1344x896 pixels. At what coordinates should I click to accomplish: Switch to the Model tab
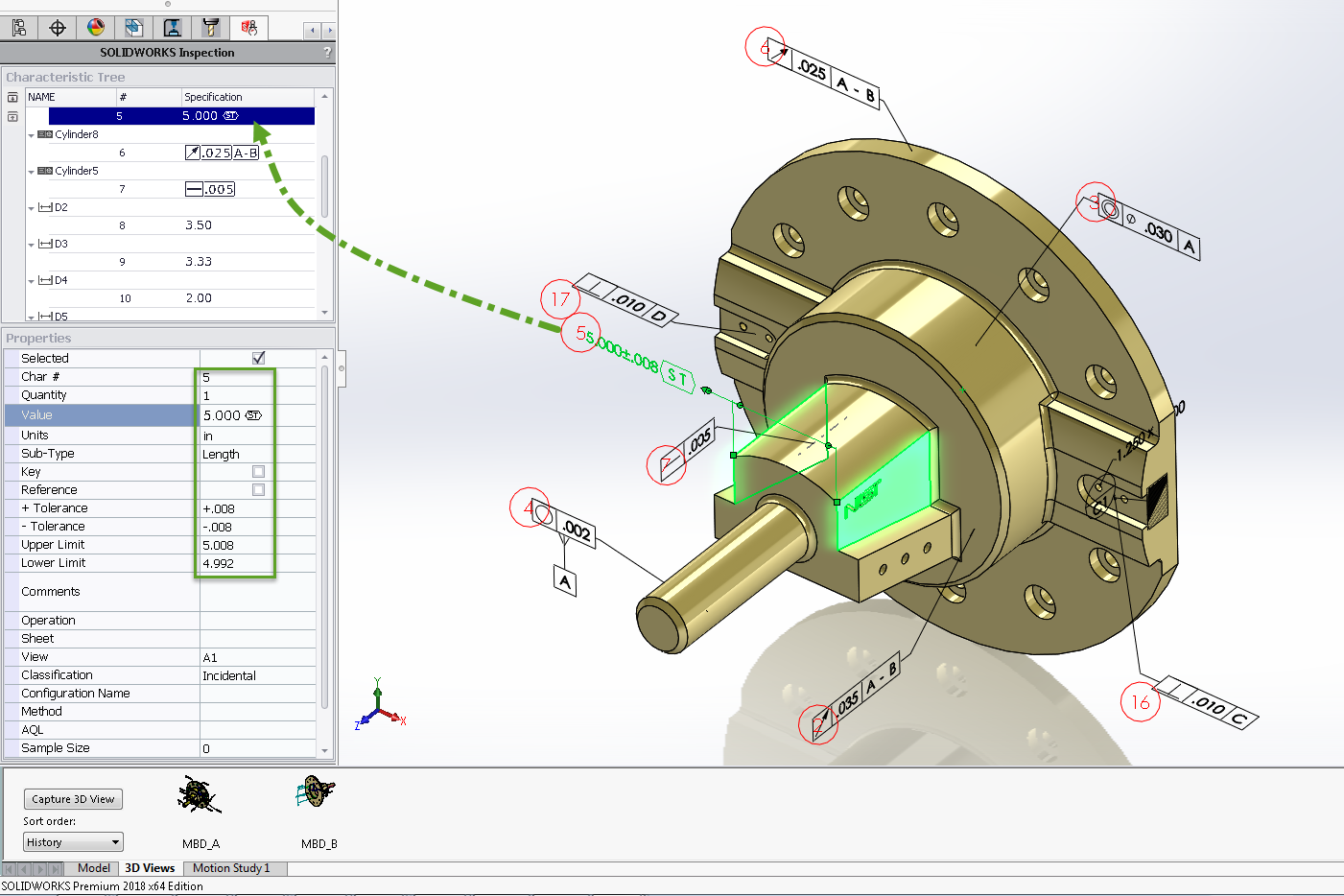coord(93,868)
